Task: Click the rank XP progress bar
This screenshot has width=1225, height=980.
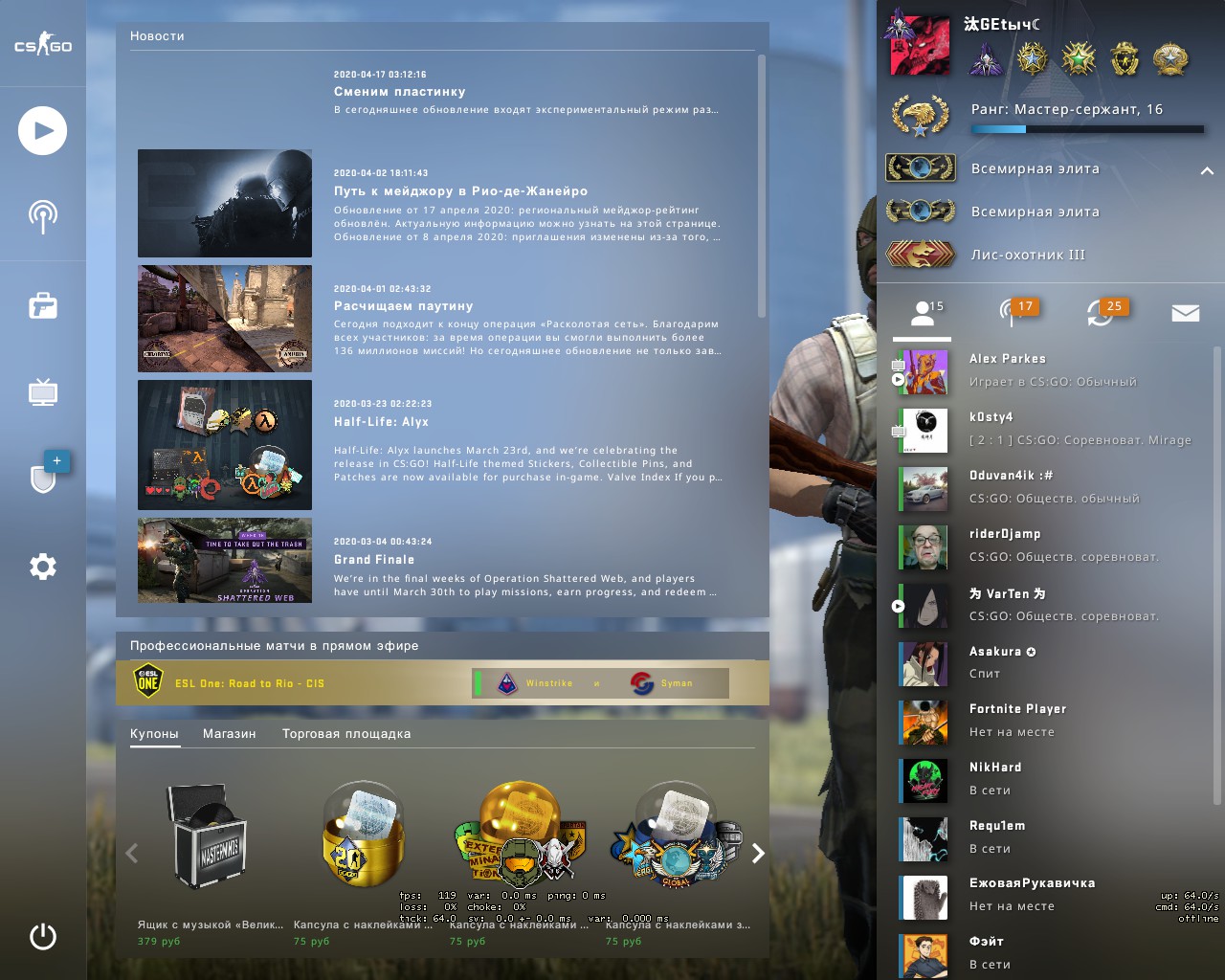Action: [x=1087, y=129]
